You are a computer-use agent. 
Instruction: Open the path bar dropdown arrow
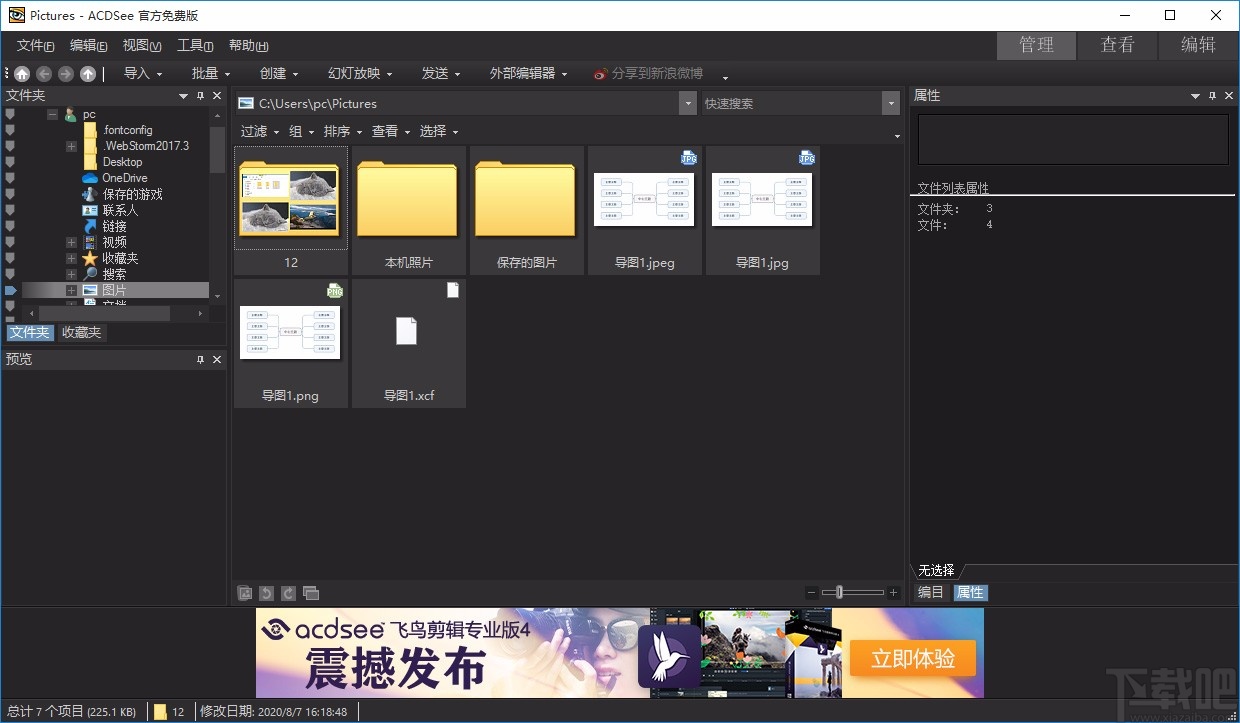pyautogui.click(x=687, y=103)
